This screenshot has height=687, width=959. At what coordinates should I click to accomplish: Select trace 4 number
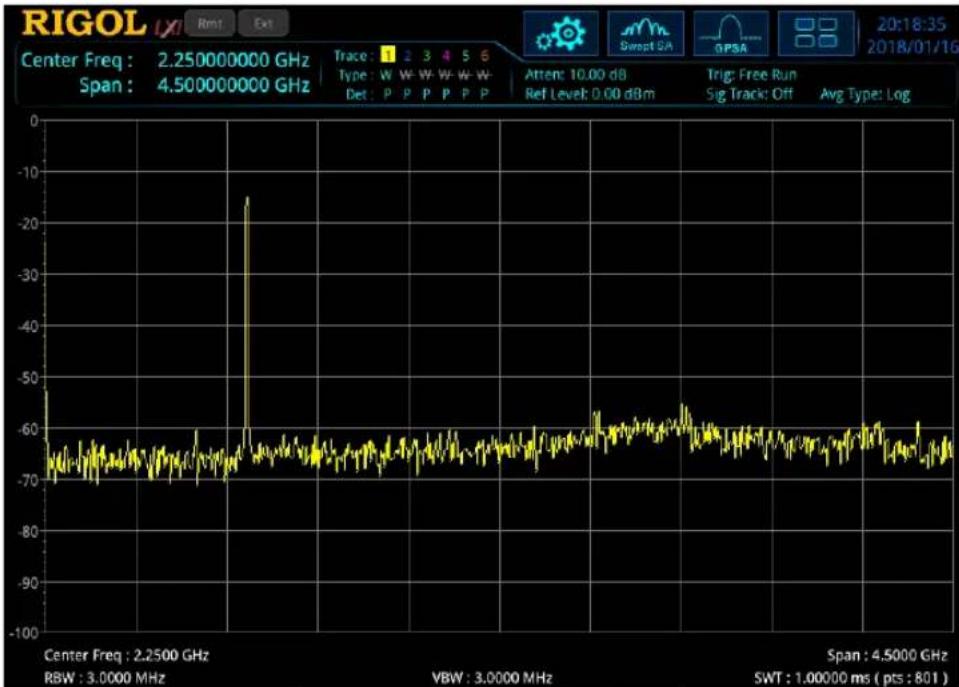click(446, 56)
